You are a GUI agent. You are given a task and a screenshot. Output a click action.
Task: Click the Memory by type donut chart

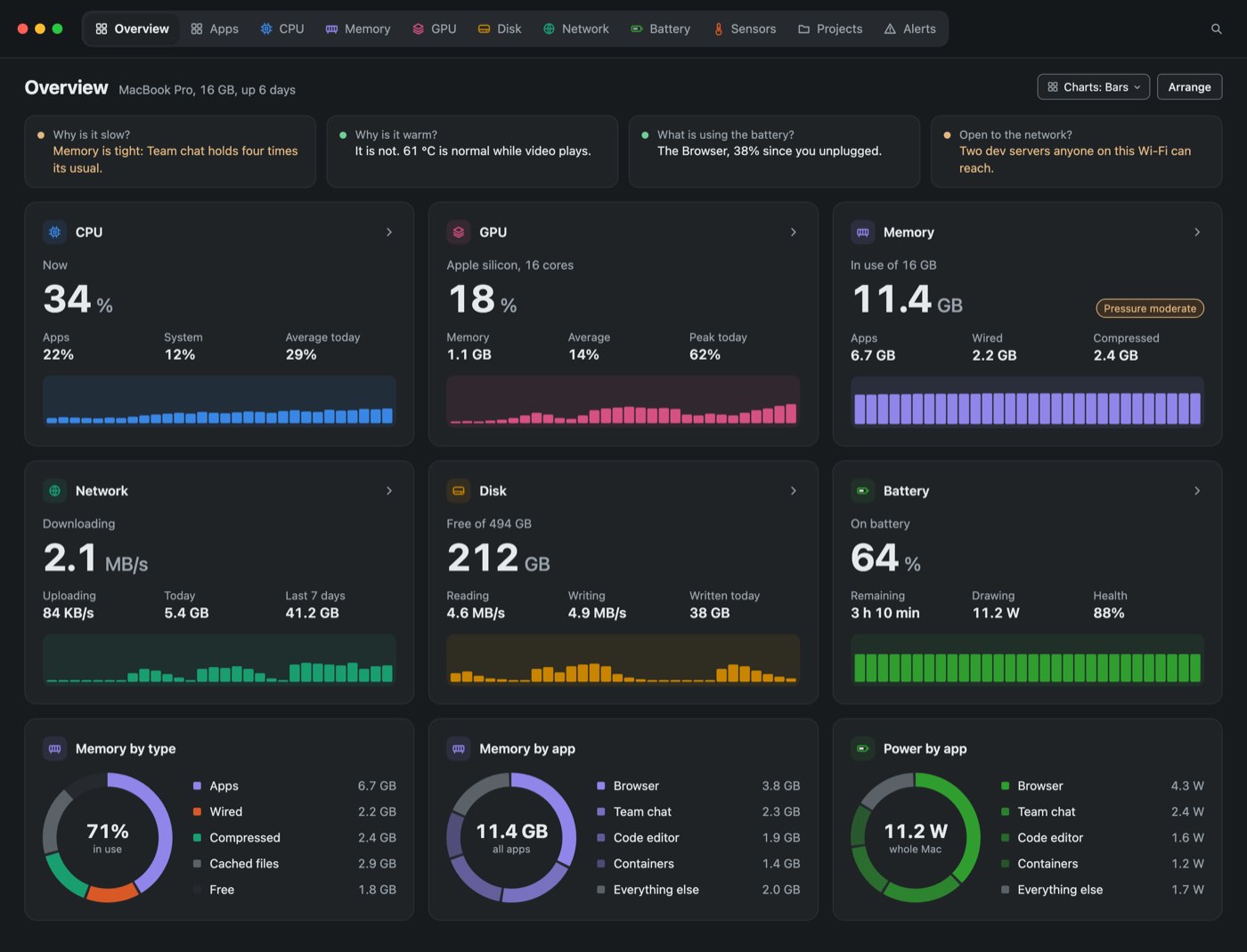(x=108, y=837)
